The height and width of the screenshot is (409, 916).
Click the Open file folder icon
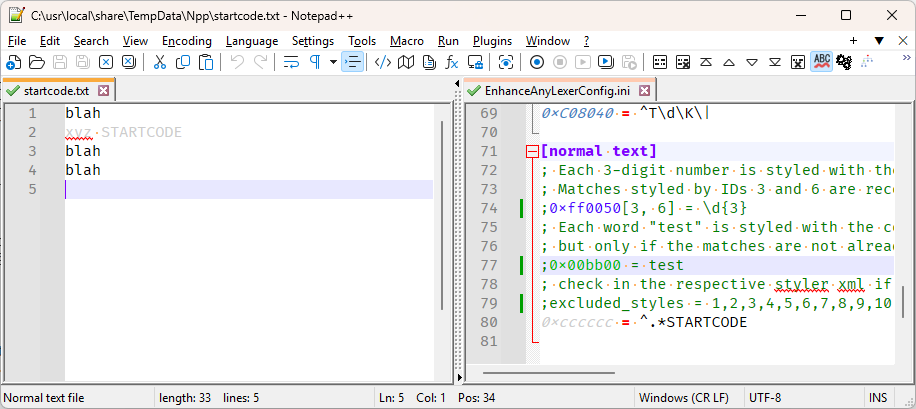pyautogui.click(x=36, y=62)
